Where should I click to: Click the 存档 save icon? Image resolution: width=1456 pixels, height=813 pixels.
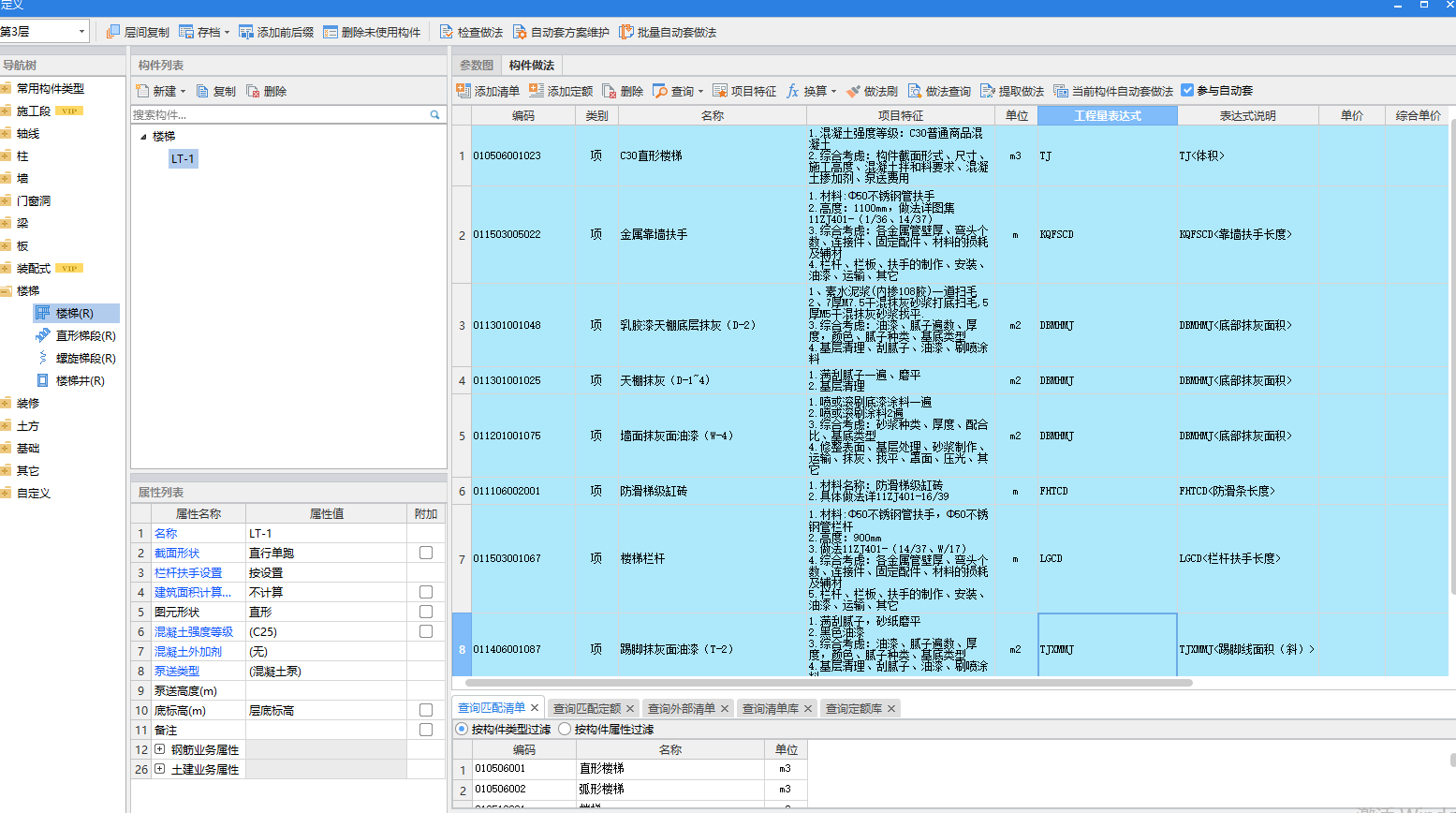pyautogui.click(x=186, y=32)
